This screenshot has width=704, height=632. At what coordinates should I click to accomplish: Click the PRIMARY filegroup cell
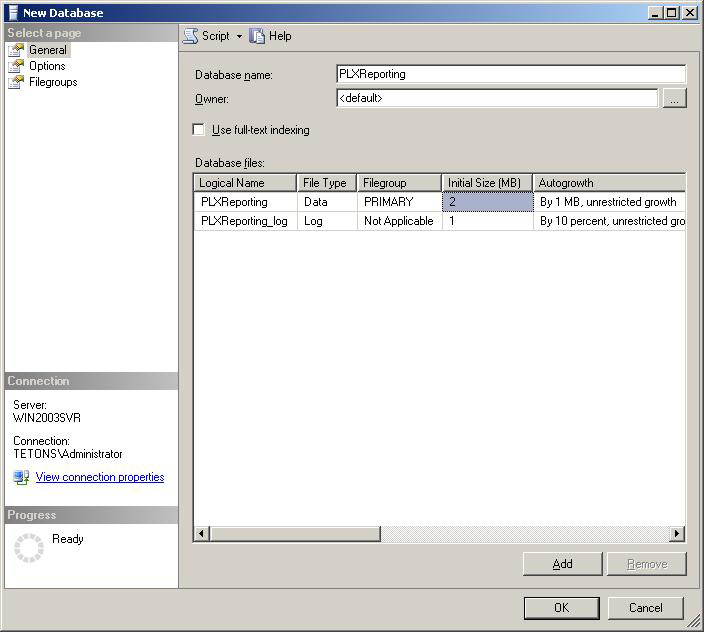click(x=400, y=202)
